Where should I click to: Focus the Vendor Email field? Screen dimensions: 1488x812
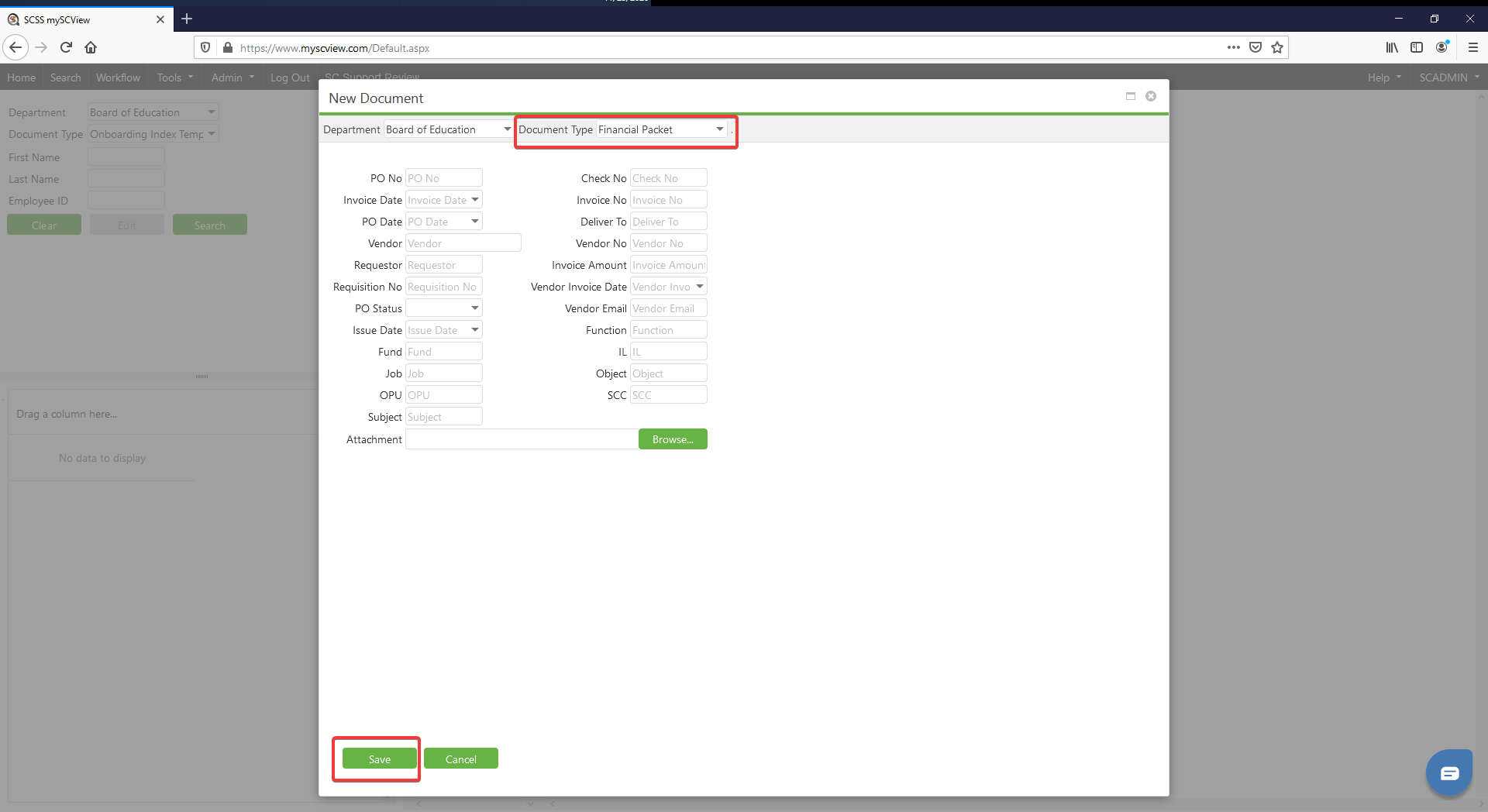click(x=669, y=308)
